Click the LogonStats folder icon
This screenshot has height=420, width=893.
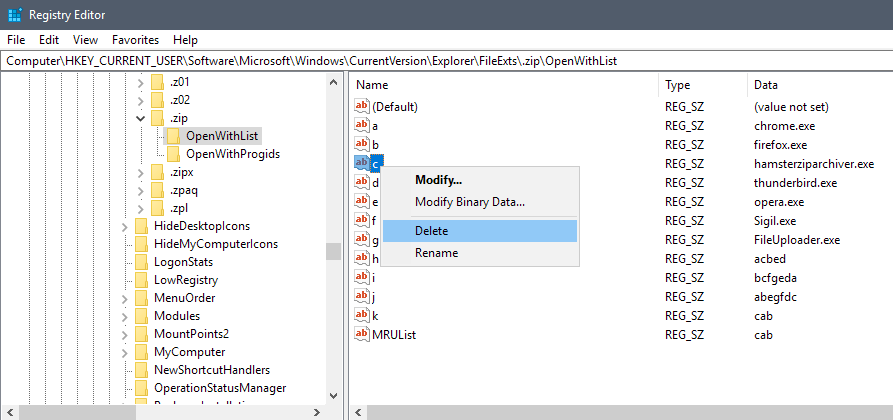click(141, 262)
